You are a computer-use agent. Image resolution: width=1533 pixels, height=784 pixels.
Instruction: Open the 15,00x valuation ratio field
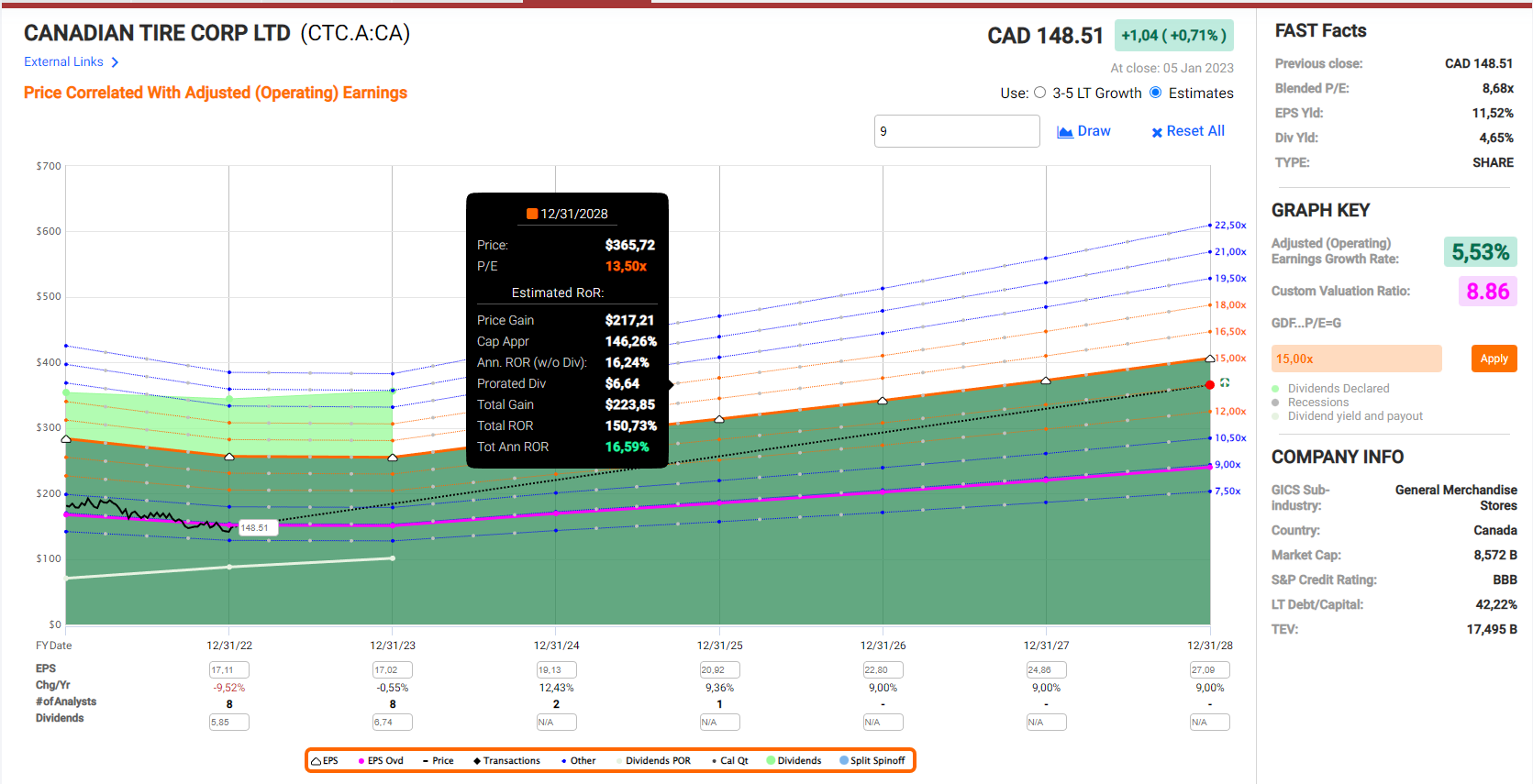1356,359
